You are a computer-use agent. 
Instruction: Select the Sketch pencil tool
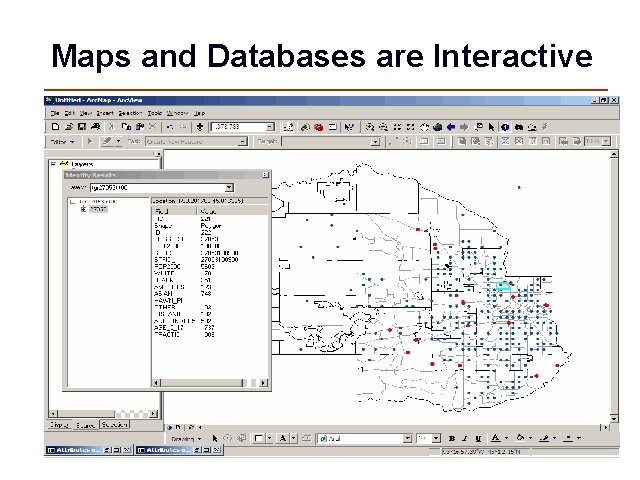pyautogui.click(x=107, y=142)
